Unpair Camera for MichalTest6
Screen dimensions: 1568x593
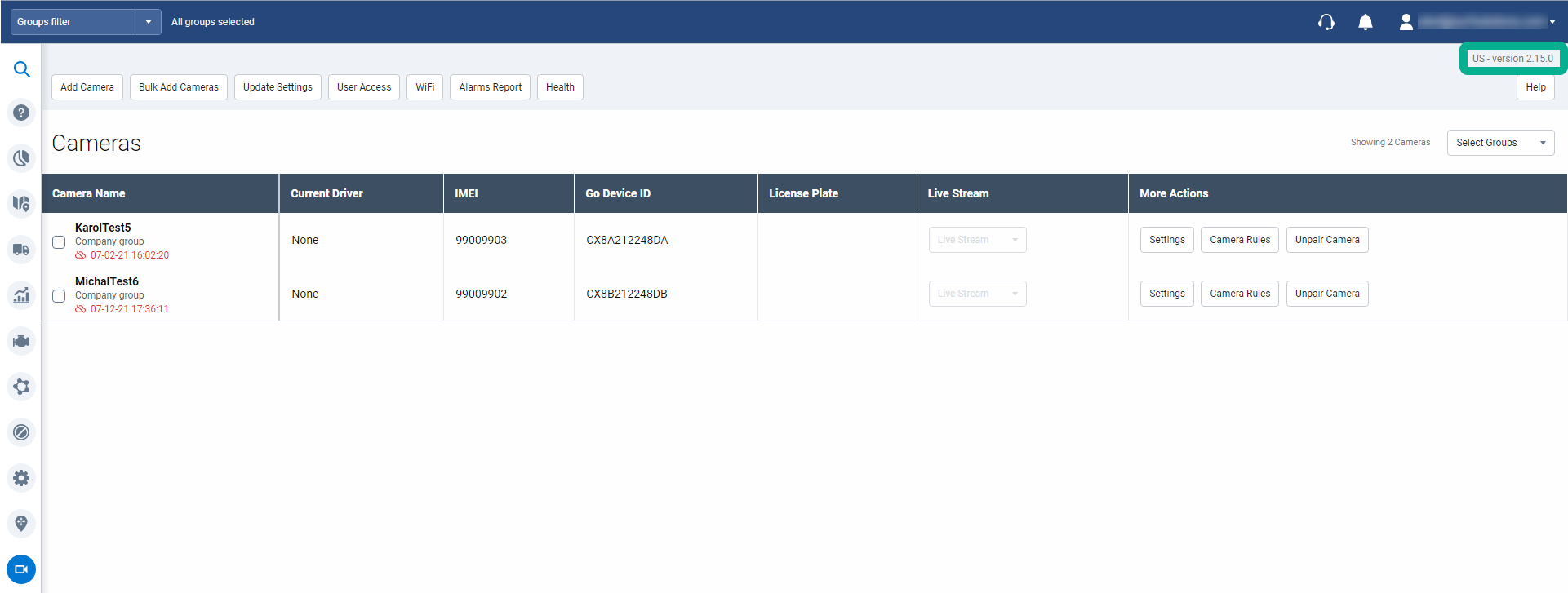[x=1327, y=294]
